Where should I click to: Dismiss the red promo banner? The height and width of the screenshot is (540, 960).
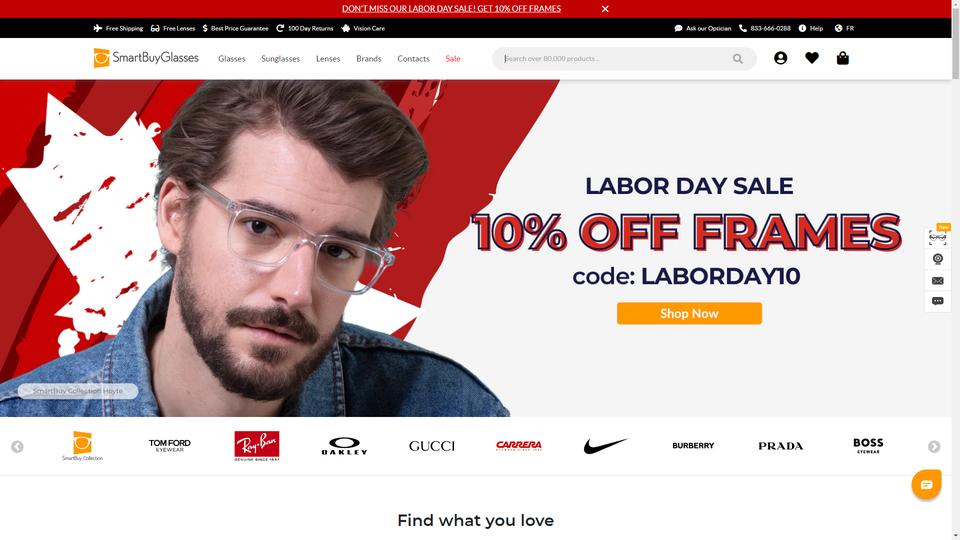(605, 9)
